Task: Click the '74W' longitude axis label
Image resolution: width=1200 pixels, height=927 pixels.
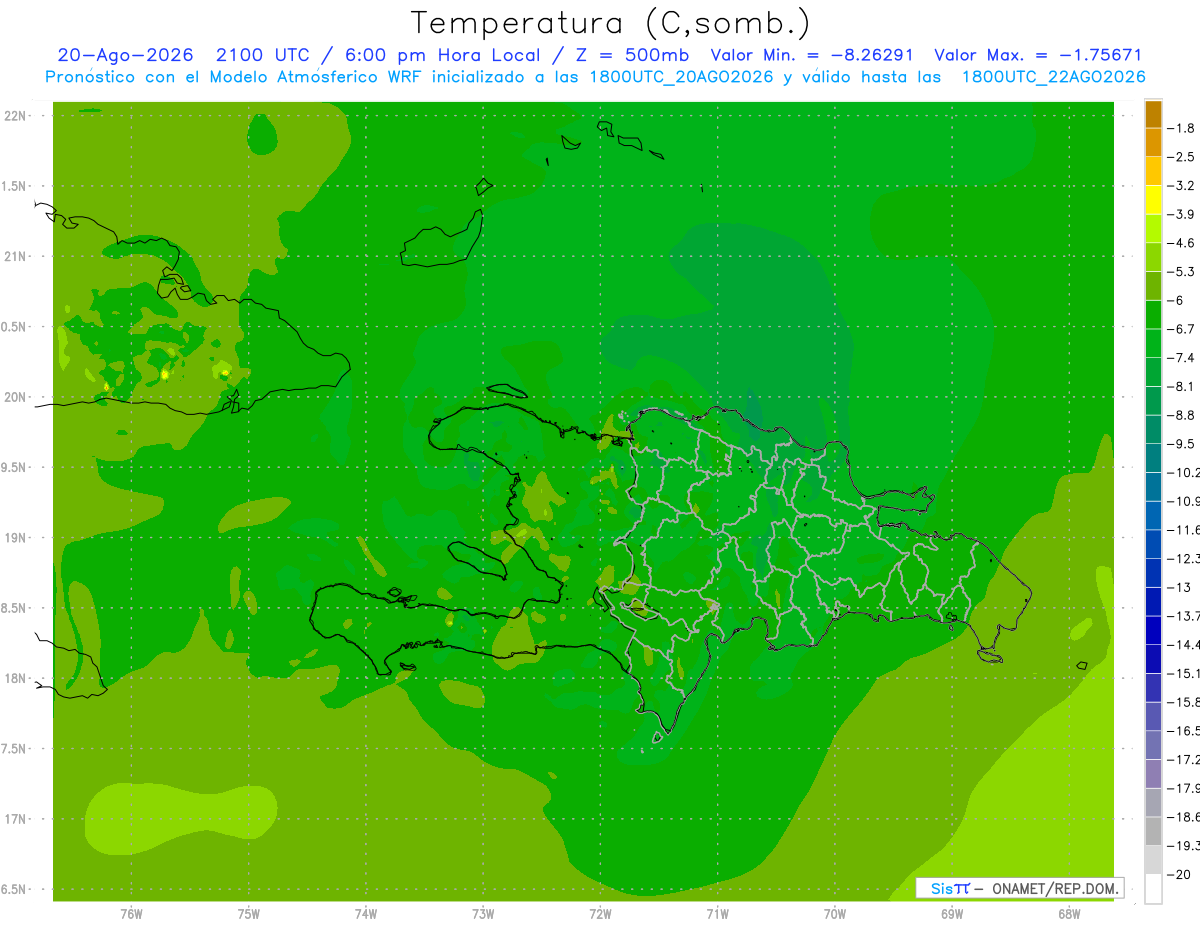Action: point(366,914)
